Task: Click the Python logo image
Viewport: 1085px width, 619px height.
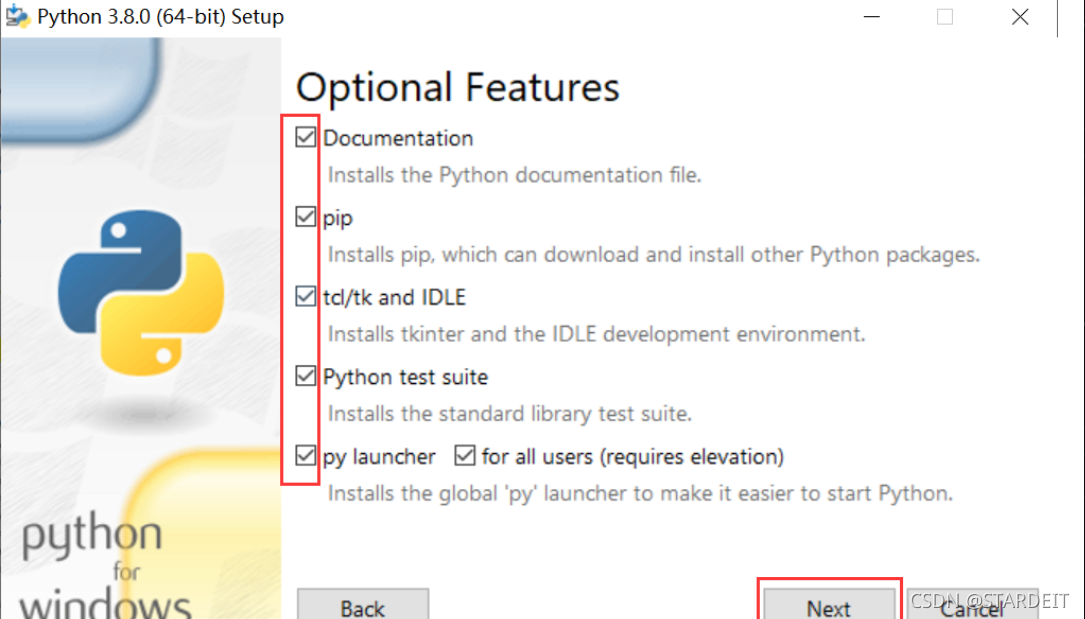Action: (x=141, y=293)
